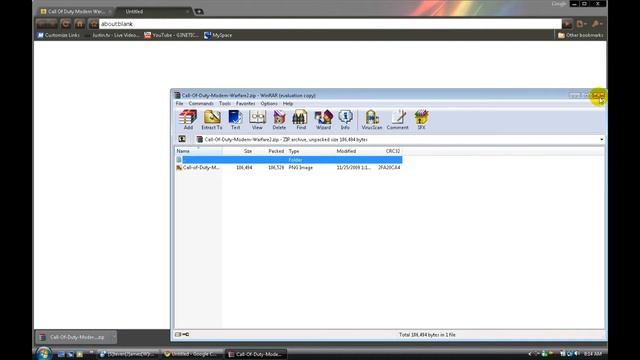Show archive Info icon

[345, 120]
